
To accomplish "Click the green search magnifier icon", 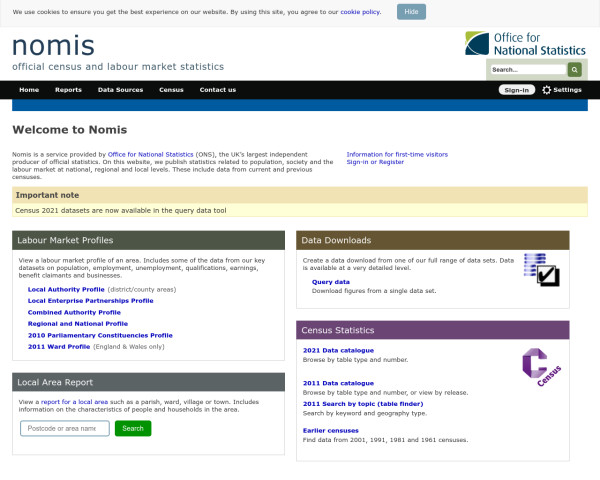I will point(574,70).
